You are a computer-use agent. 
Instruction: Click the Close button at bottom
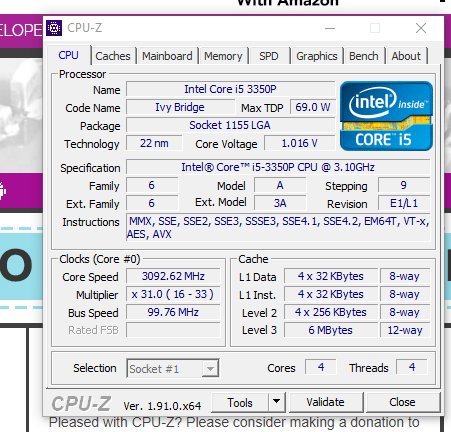tap(402, 402)
